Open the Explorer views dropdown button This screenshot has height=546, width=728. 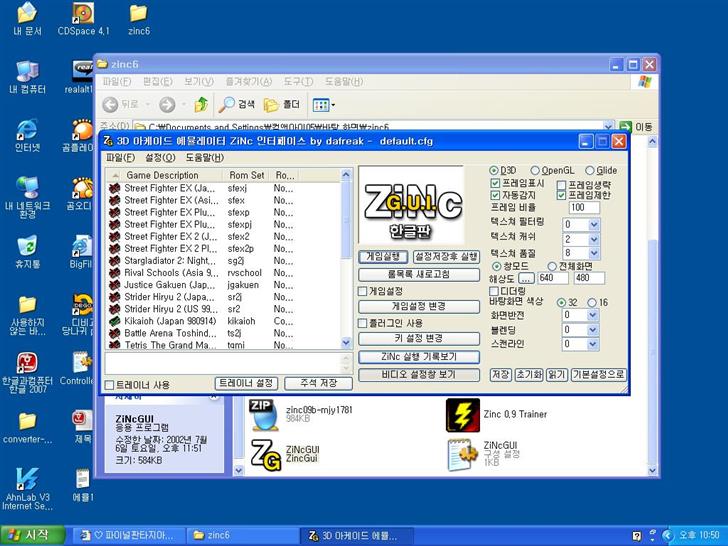(x=324, y=105)
